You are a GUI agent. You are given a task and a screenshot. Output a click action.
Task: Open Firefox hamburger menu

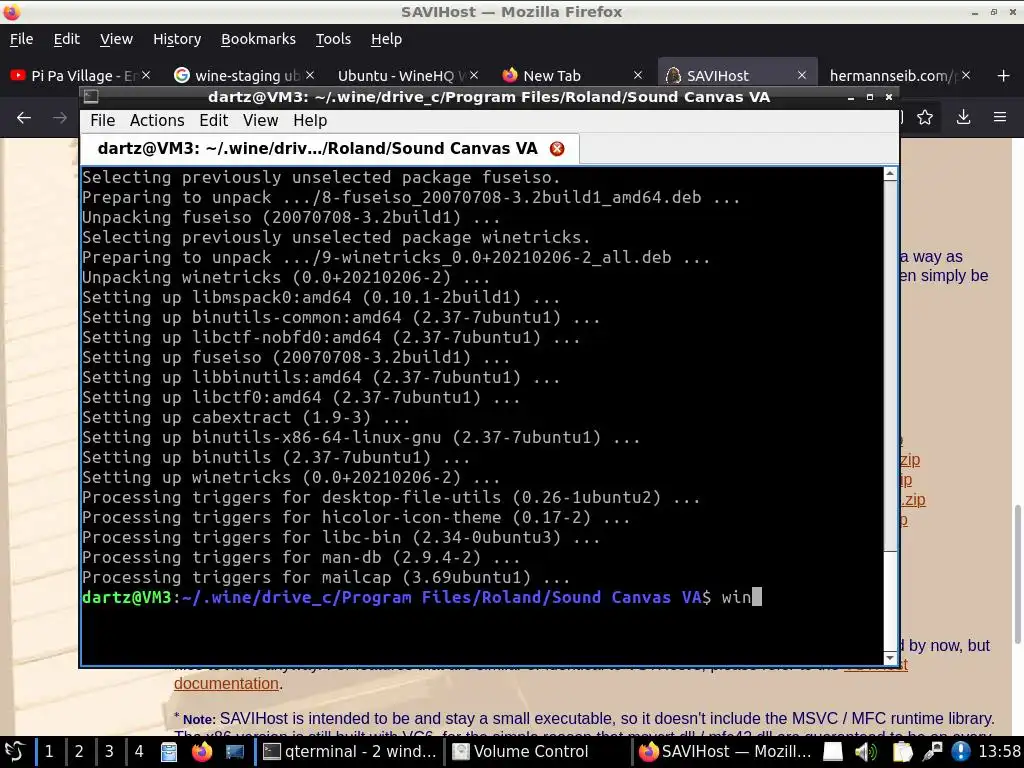(x=1000, y=118)
